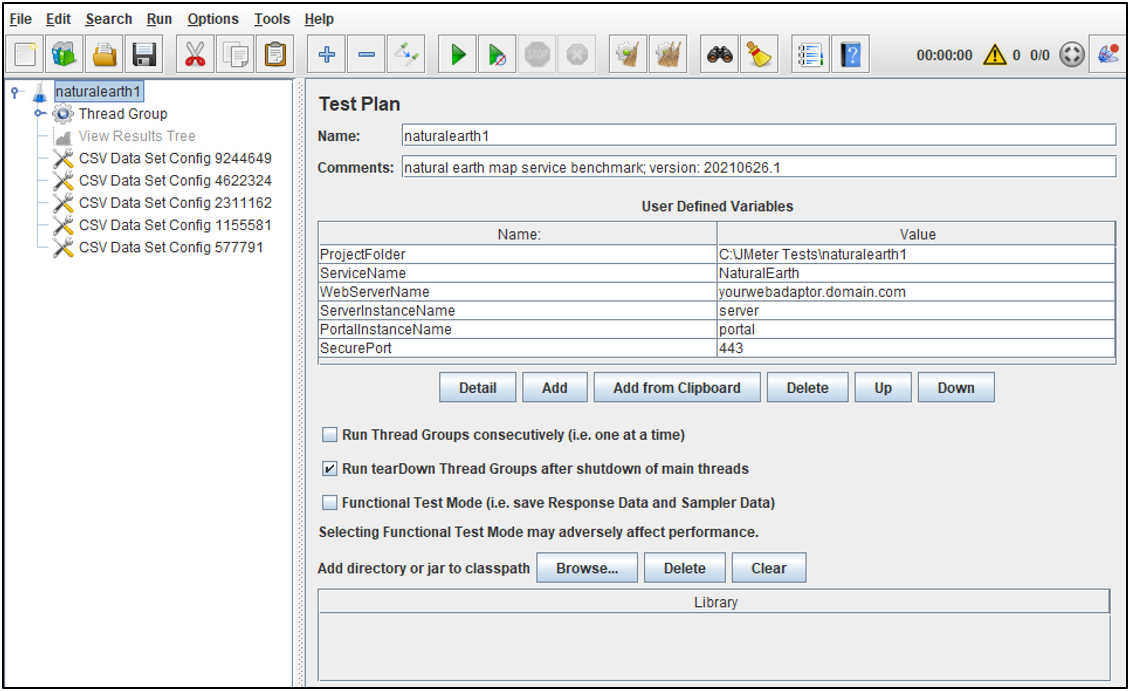Click the warnings triangle in the toolbar
The height and width of the screenshot is (691, 1130).
click(994, 55)
